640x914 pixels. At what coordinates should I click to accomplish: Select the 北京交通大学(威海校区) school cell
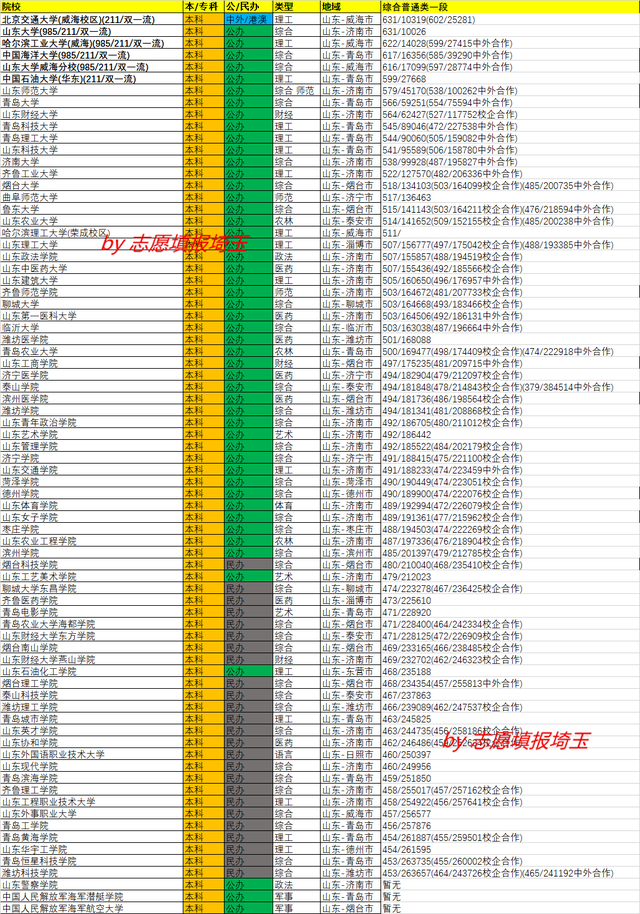point(92,20)
